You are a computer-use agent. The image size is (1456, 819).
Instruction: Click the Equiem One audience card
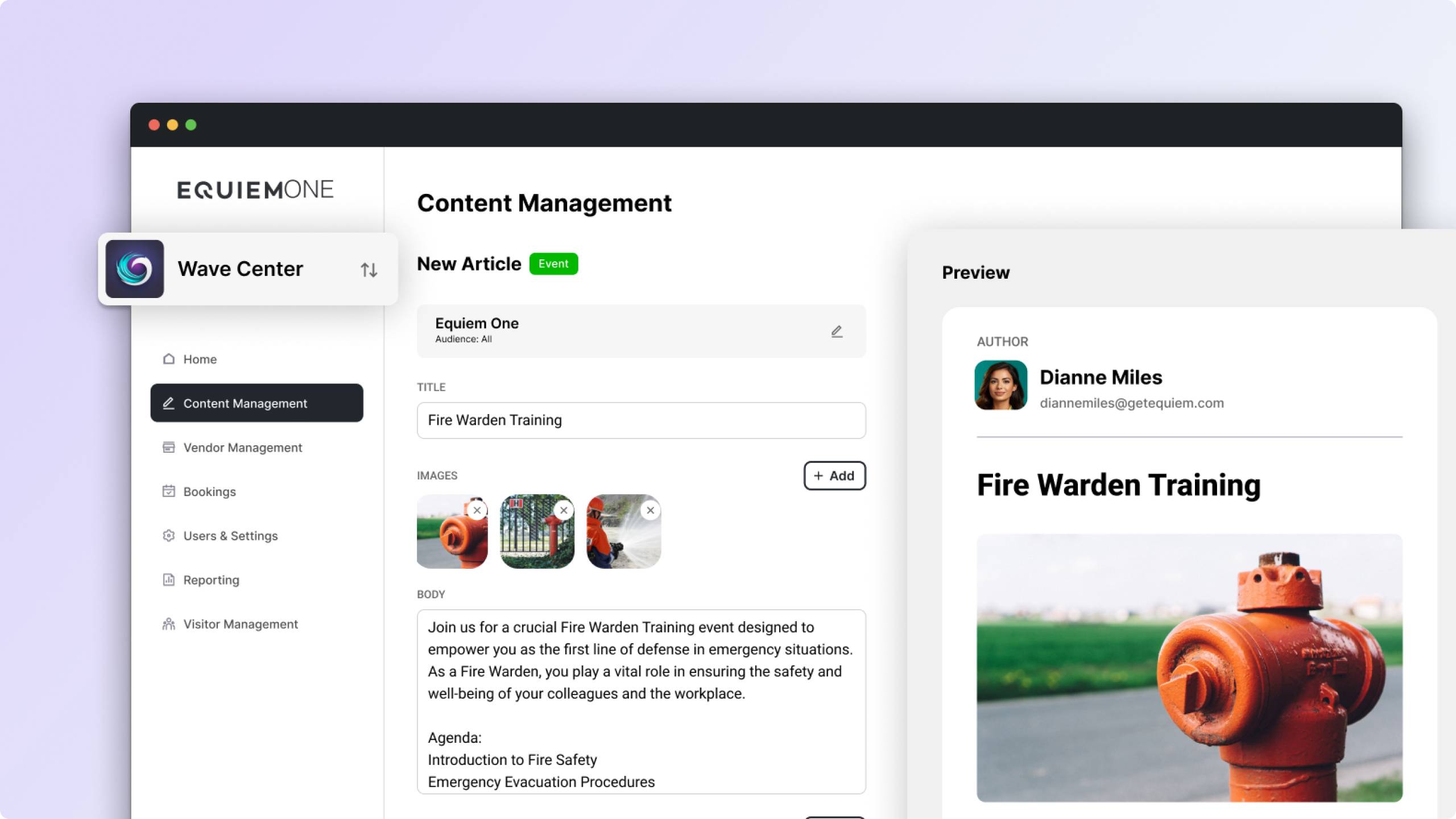641,331
